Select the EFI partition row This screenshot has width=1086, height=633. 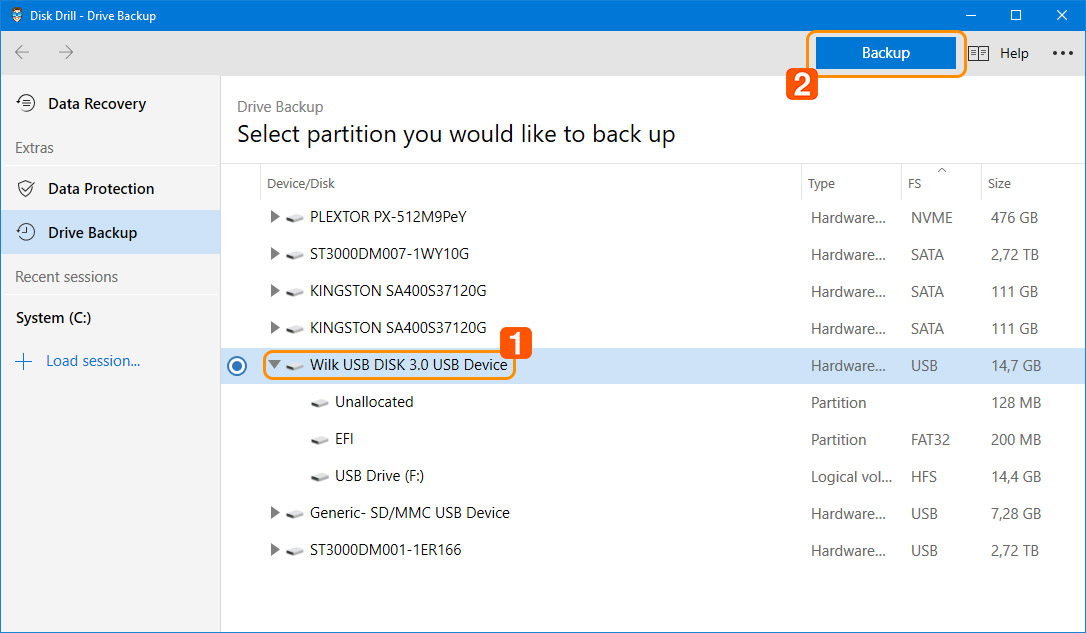coord(652,439)
